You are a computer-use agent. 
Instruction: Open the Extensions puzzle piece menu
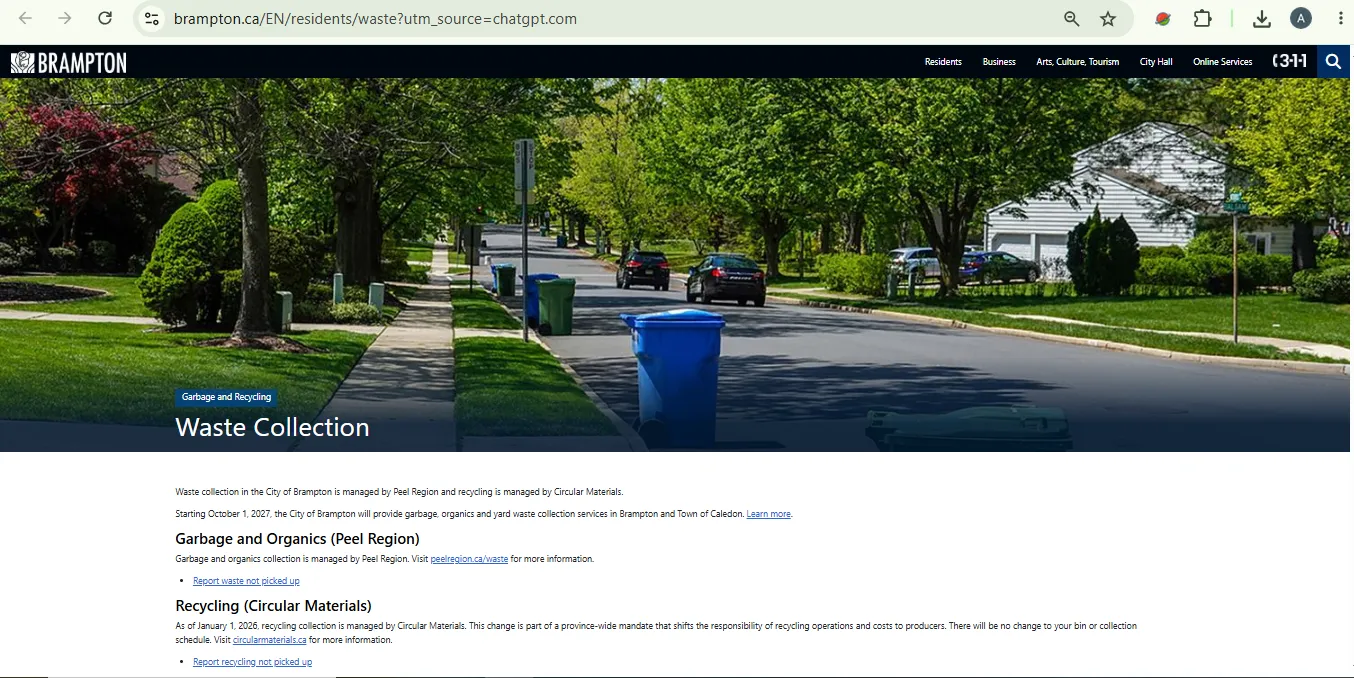pyautogui.click(x=1203, y=18)
